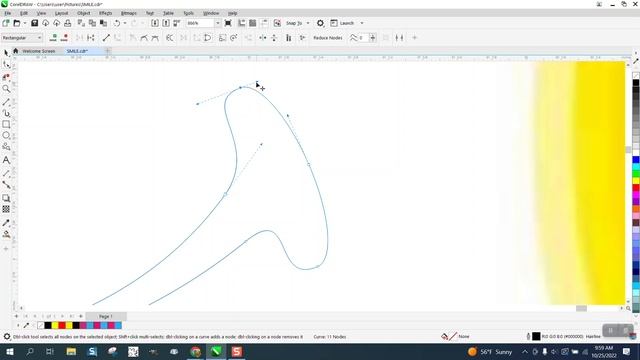Click the Export icon
Image resolution: width=640 pixels, height=360 pixels.
click(x=166, y=23)
